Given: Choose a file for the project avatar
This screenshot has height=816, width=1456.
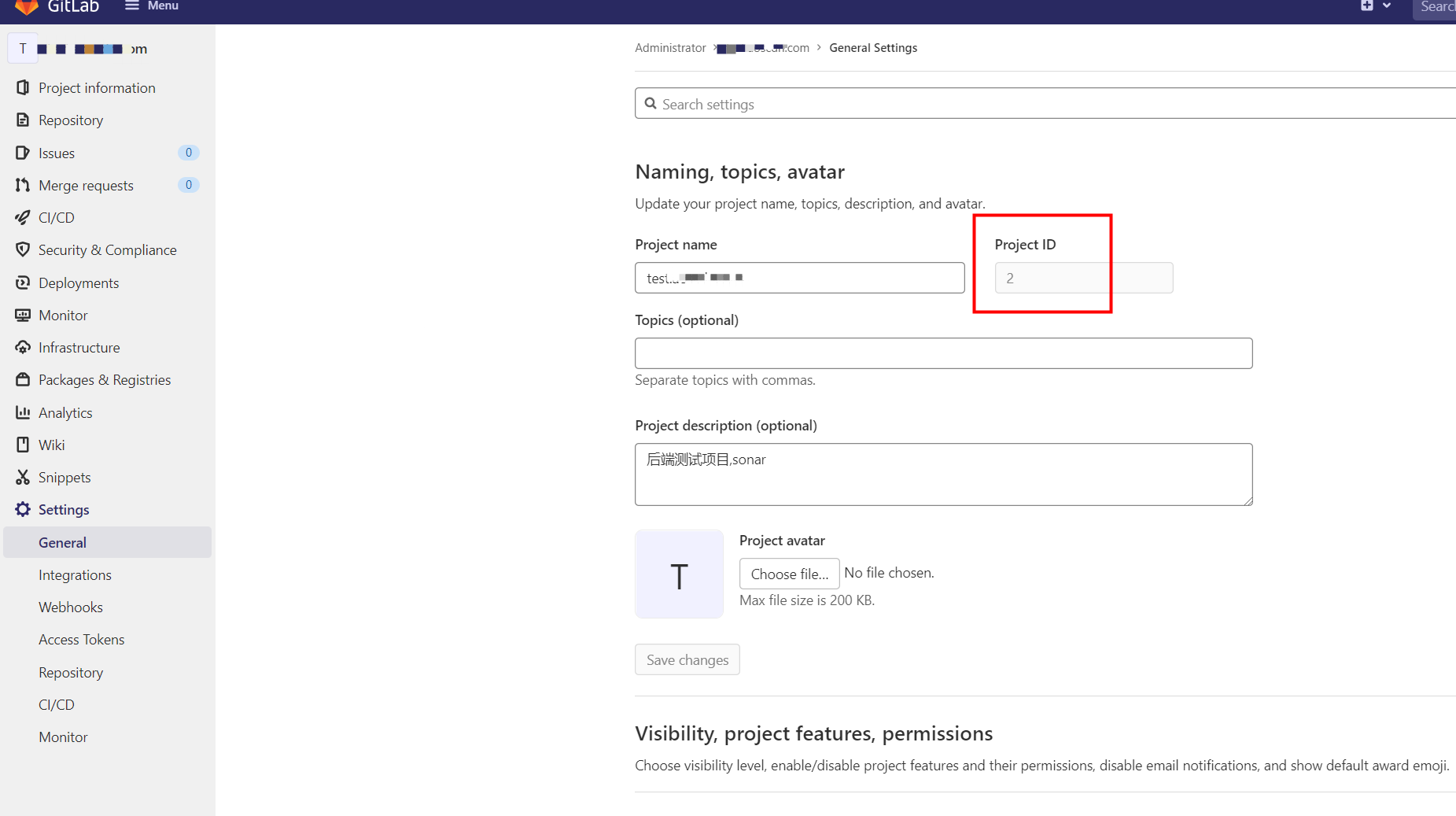Looking at the screenshot, I should [789, 574].
